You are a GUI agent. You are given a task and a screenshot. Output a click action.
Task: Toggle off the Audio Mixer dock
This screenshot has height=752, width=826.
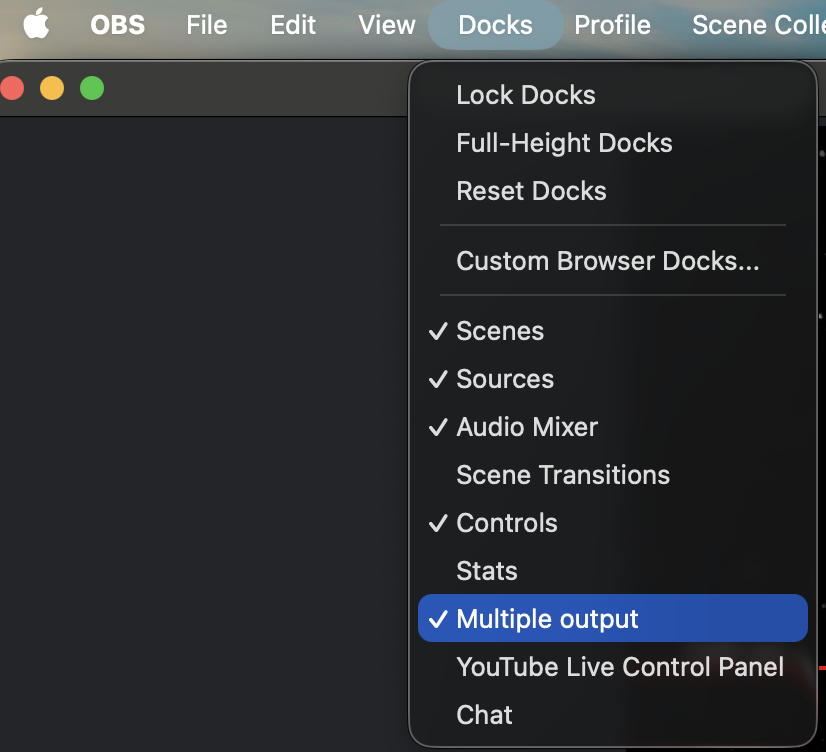(527, 427)
